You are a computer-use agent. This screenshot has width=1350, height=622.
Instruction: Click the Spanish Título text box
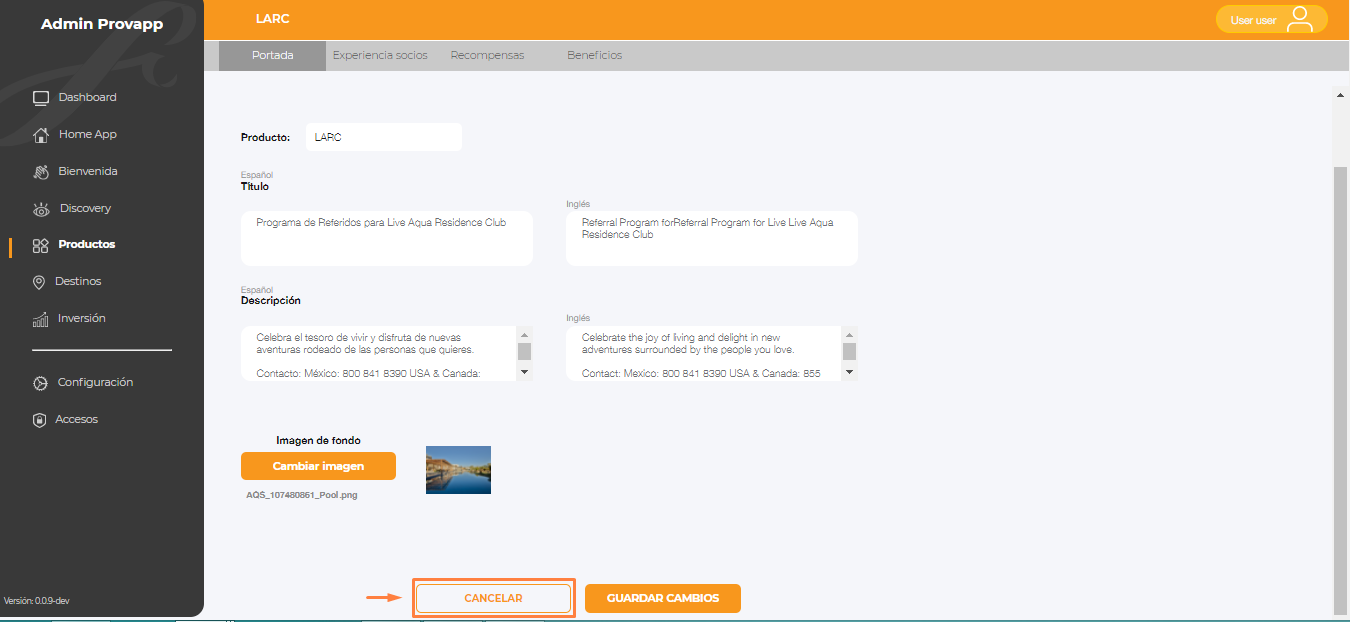[x=387, y=238]
